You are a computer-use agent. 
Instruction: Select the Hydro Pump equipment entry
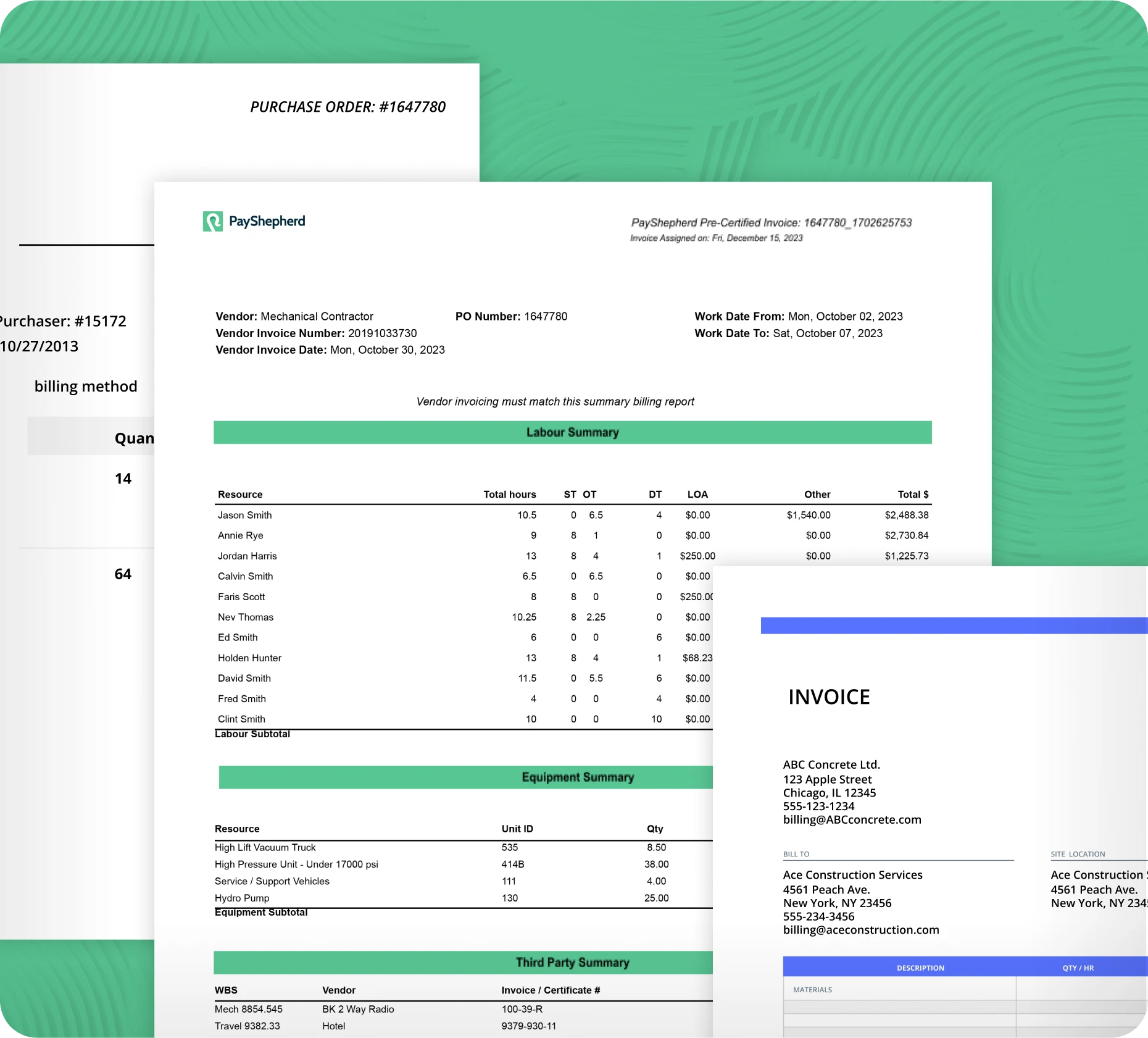click(242, 898)
